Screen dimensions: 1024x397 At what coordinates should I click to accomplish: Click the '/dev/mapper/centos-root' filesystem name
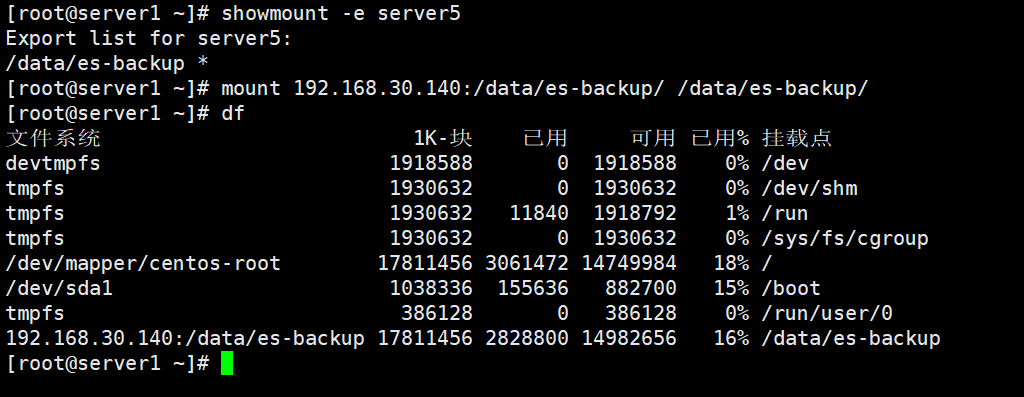pyautogui.click(x=143, y=264)
